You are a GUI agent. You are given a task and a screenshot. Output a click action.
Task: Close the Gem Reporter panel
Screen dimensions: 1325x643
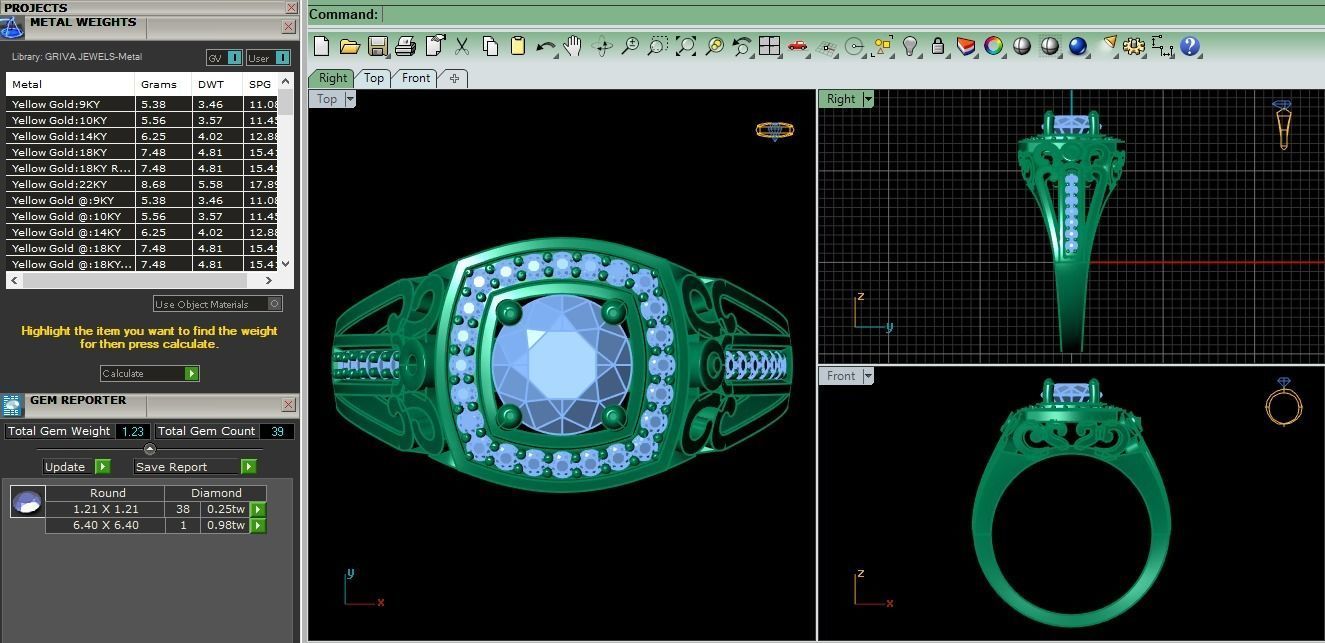coord(288,405)
